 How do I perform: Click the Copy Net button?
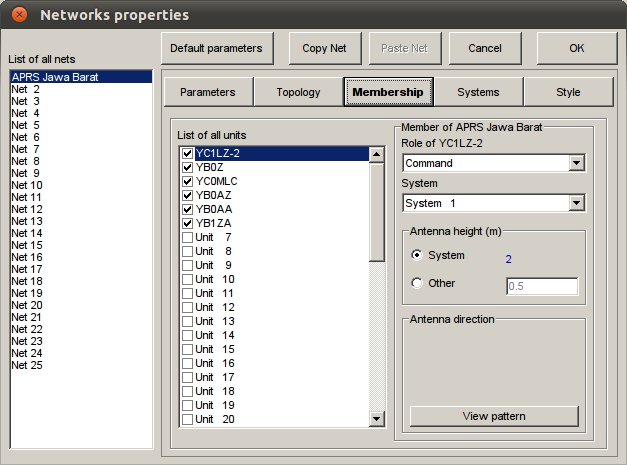tap(325, 48)
